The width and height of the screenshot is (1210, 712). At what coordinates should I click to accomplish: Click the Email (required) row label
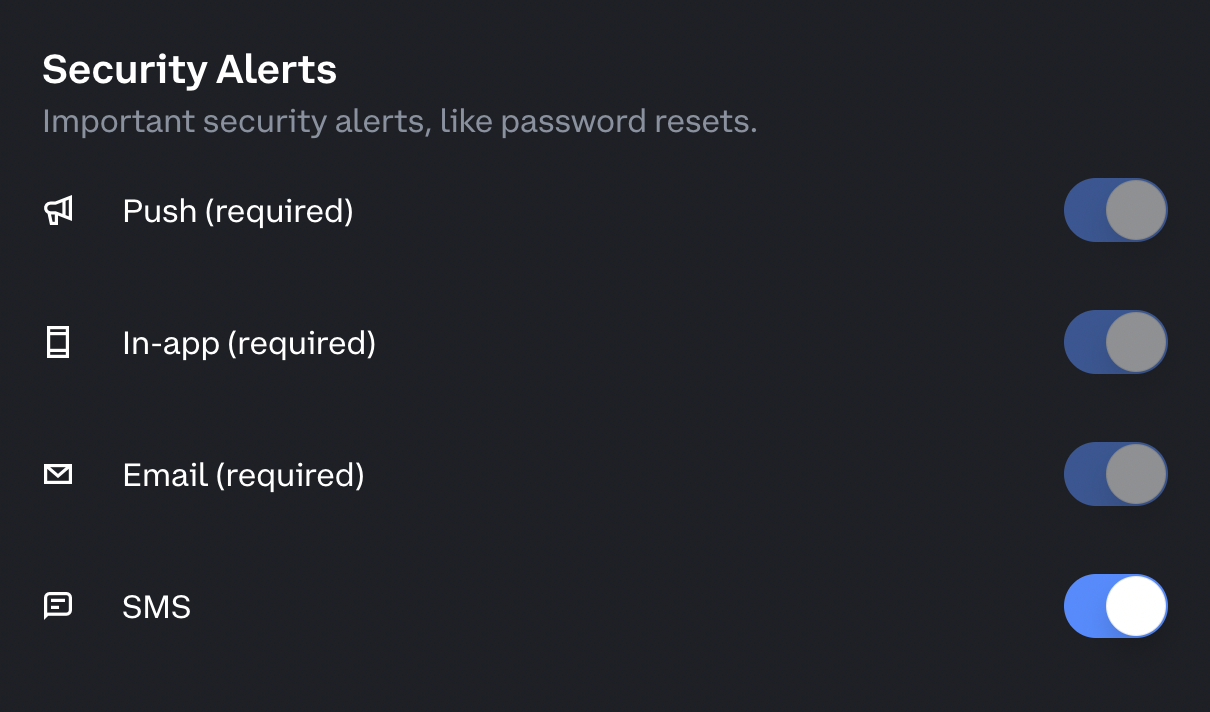pyautogui.click(x=244, y=475)
